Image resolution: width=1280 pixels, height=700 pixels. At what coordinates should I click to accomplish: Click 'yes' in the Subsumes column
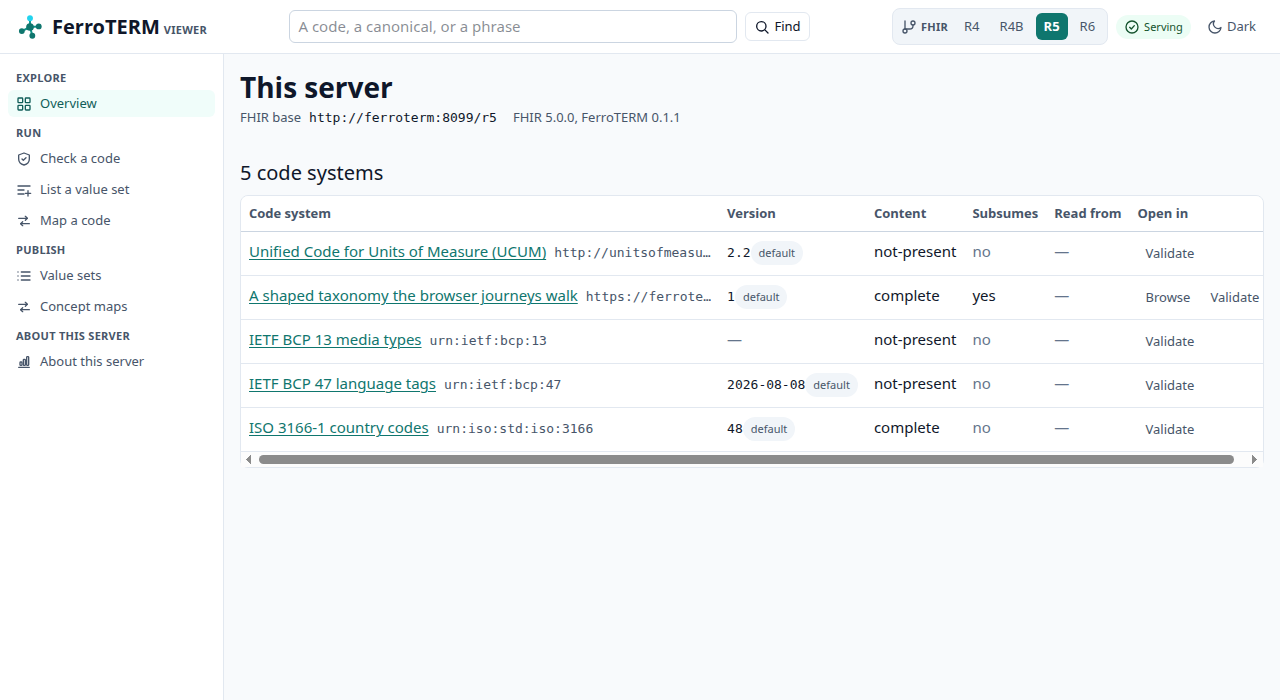pos(984,296)
